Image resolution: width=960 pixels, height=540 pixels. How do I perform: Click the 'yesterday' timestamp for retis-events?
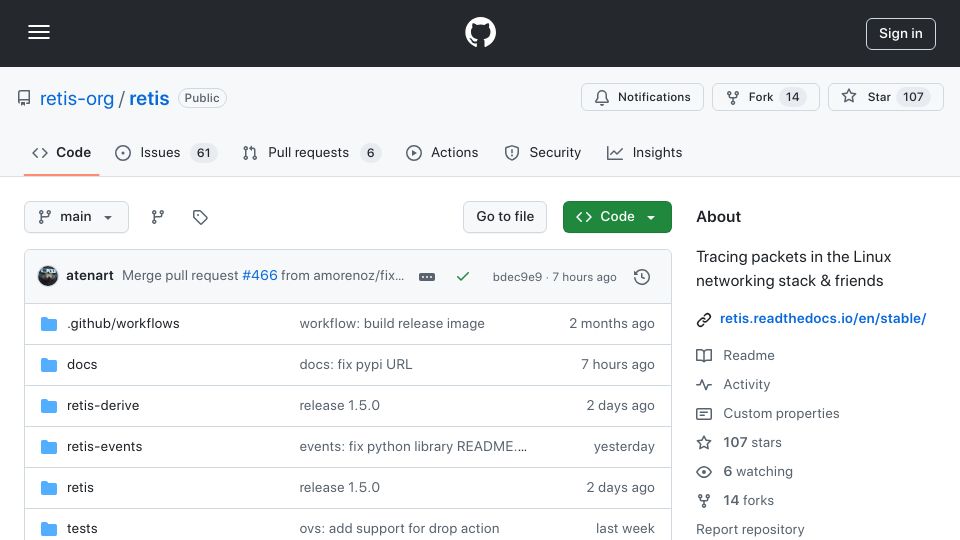pyautogui.click(x=624, y=447)
